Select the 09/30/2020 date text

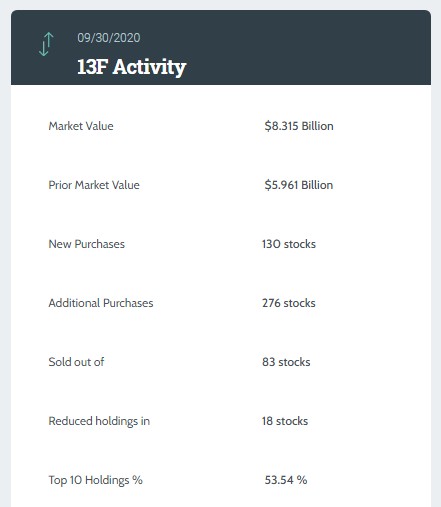point(109,38)
